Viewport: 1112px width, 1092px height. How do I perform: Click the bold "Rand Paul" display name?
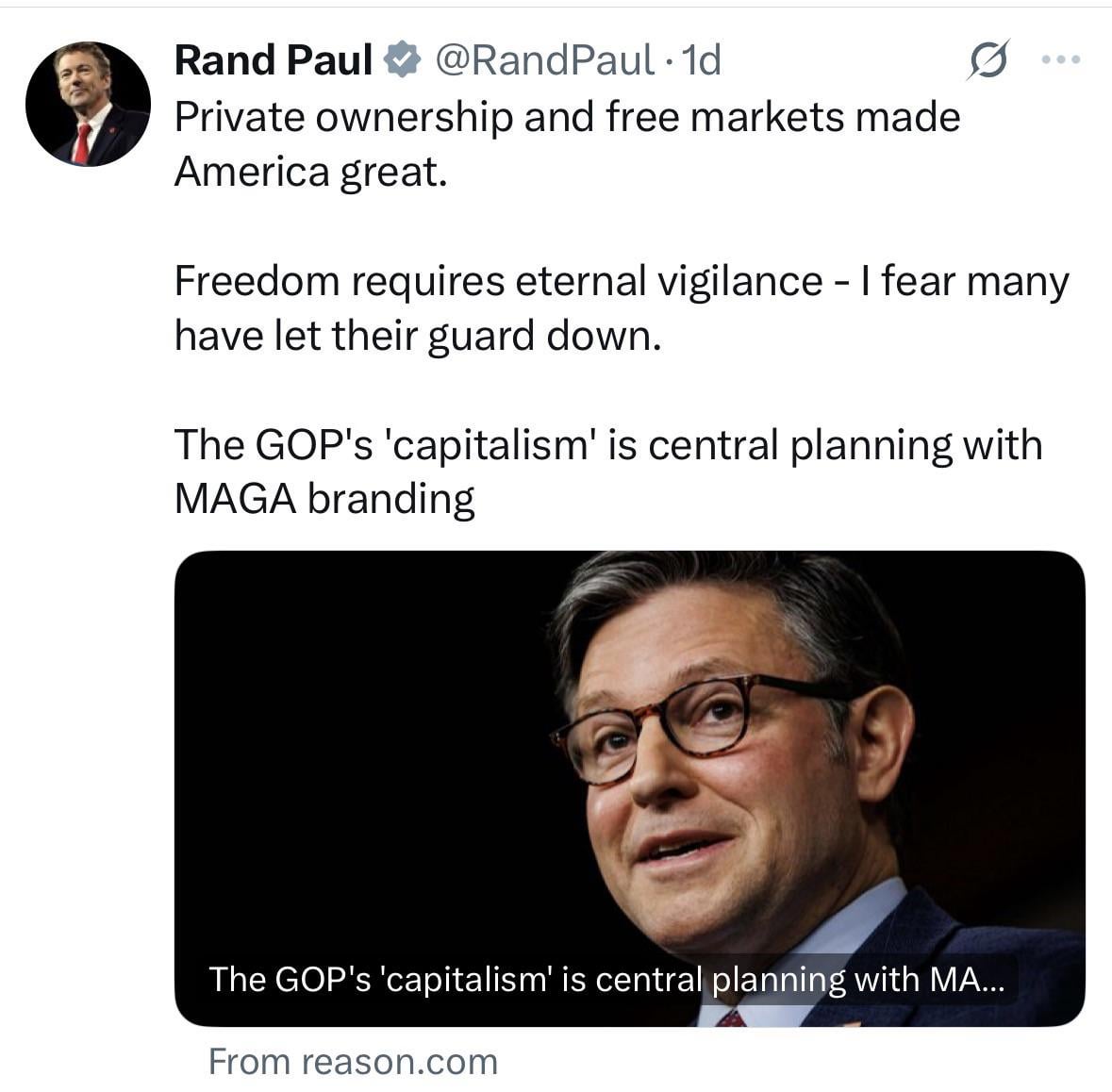tap(274, 60)
